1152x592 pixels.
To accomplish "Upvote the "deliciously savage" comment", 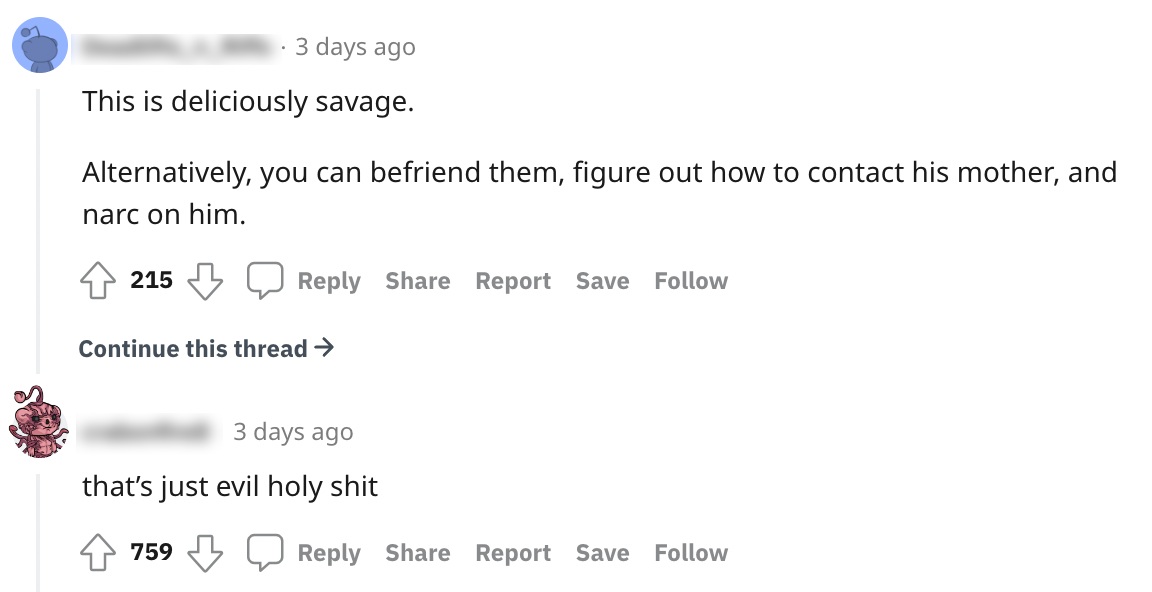I will pos(98,281).
